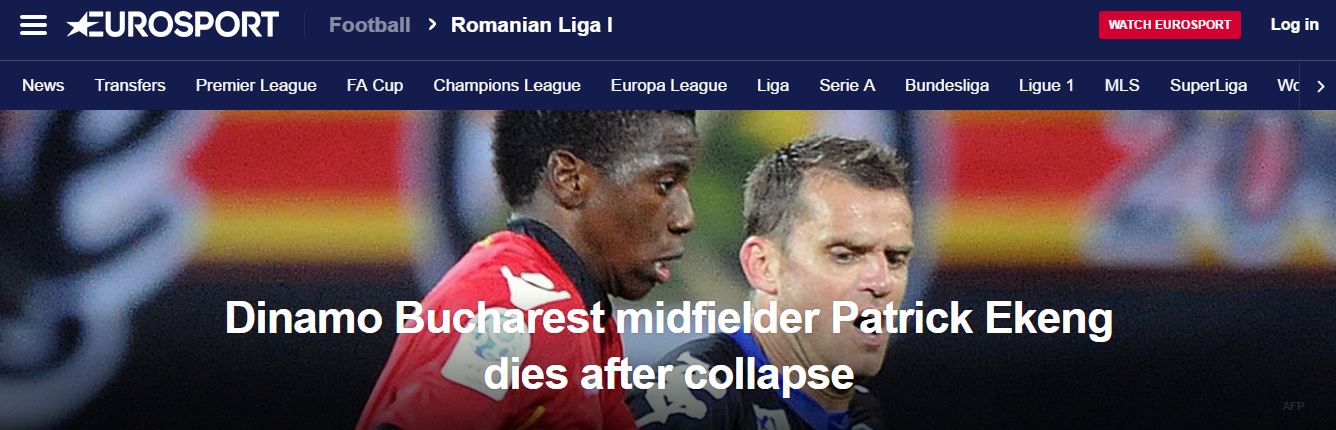Switch to Europa League tab

click(669, 86)
